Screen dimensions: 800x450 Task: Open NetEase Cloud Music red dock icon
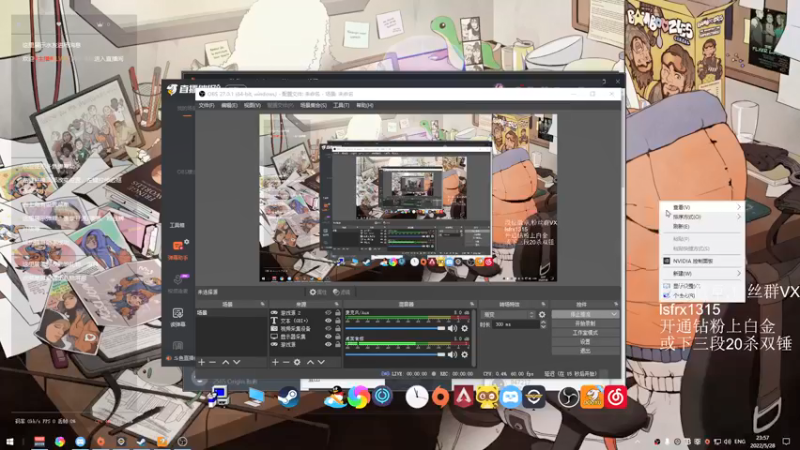(x=616, y=397)
